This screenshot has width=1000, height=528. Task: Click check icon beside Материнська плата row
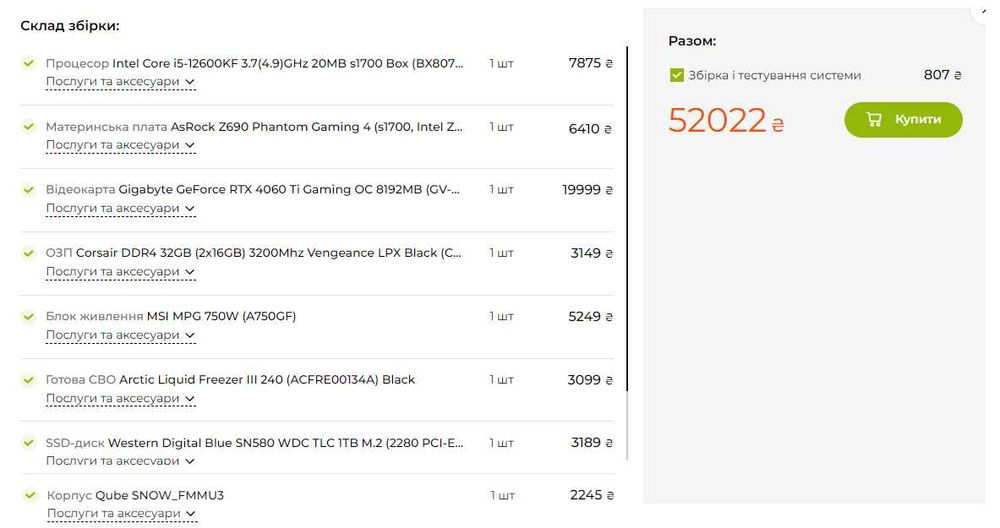29,127
